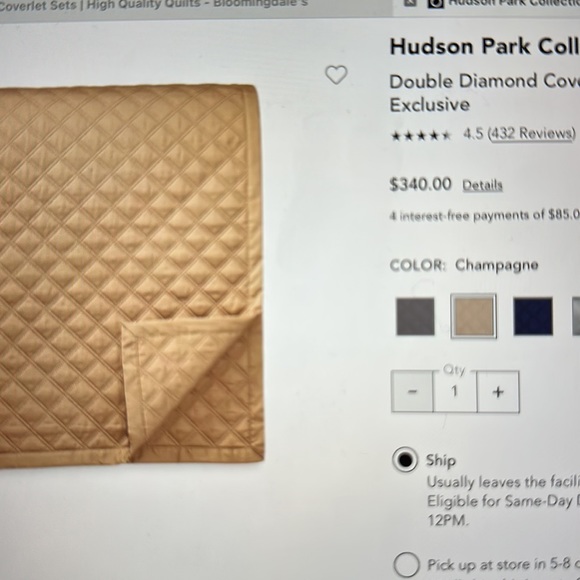Open the 432 Reviews link
The image size is (580, 580).
point(532,134)
